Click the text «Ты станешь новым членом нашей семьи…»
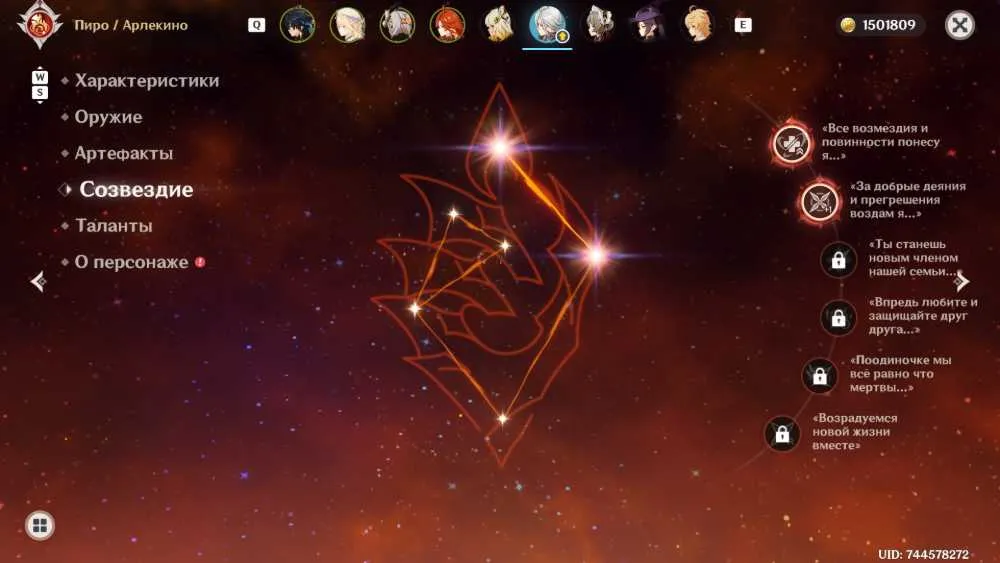Screen dimensions: 1000x563 pyautogui.click(x=915, y=258)
